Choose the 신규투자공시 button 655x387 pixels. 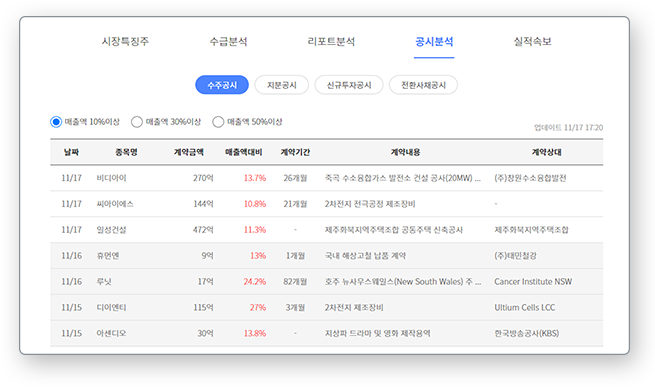tap(349, 85)
